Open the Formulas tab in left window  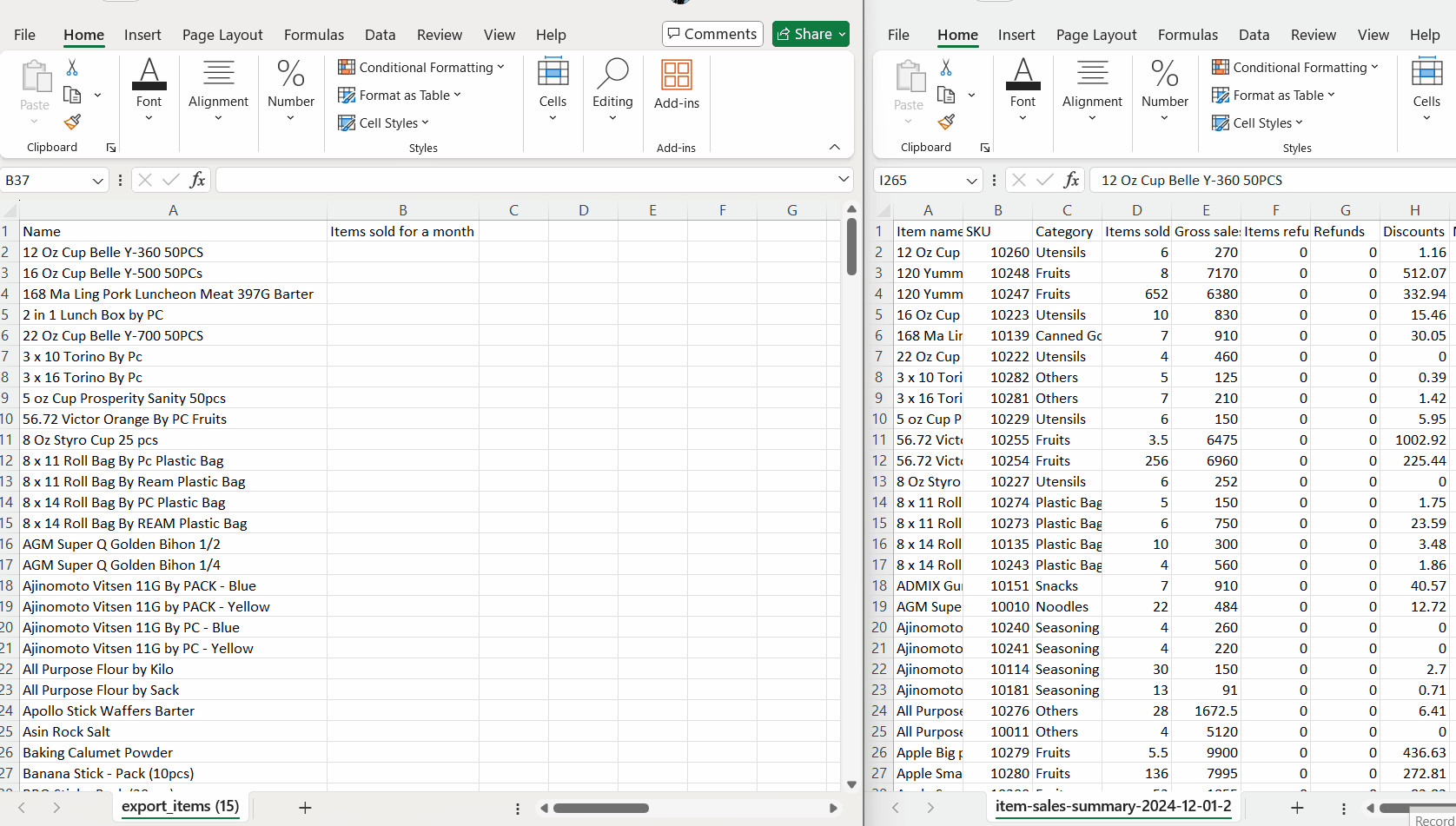314,35
